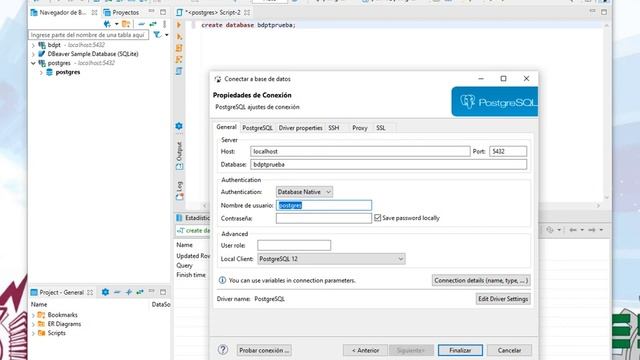Show the Output panel from side strip
640x360 pixels.
(179, 156)
